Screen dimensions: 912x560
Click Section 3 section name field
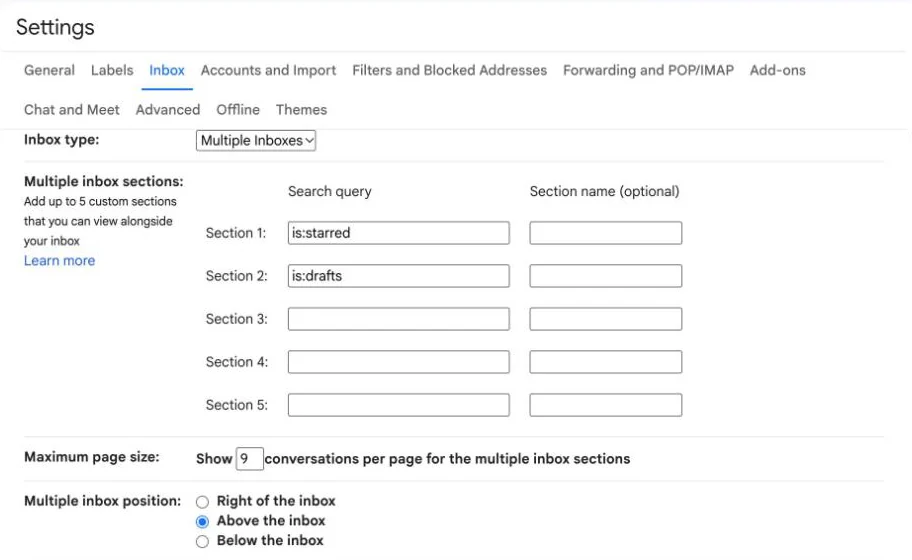coord(605,319)
